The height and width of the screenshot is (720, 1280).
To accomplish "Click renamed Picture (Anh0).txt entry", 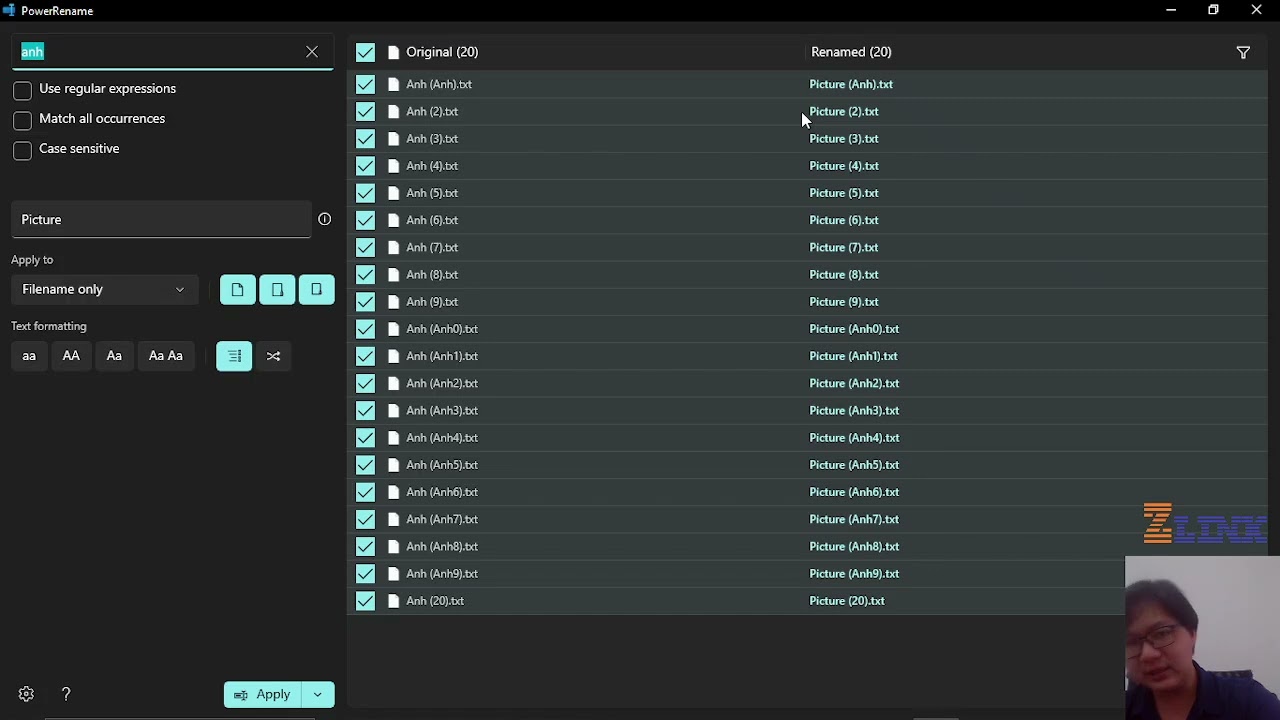I will [854, 329].
